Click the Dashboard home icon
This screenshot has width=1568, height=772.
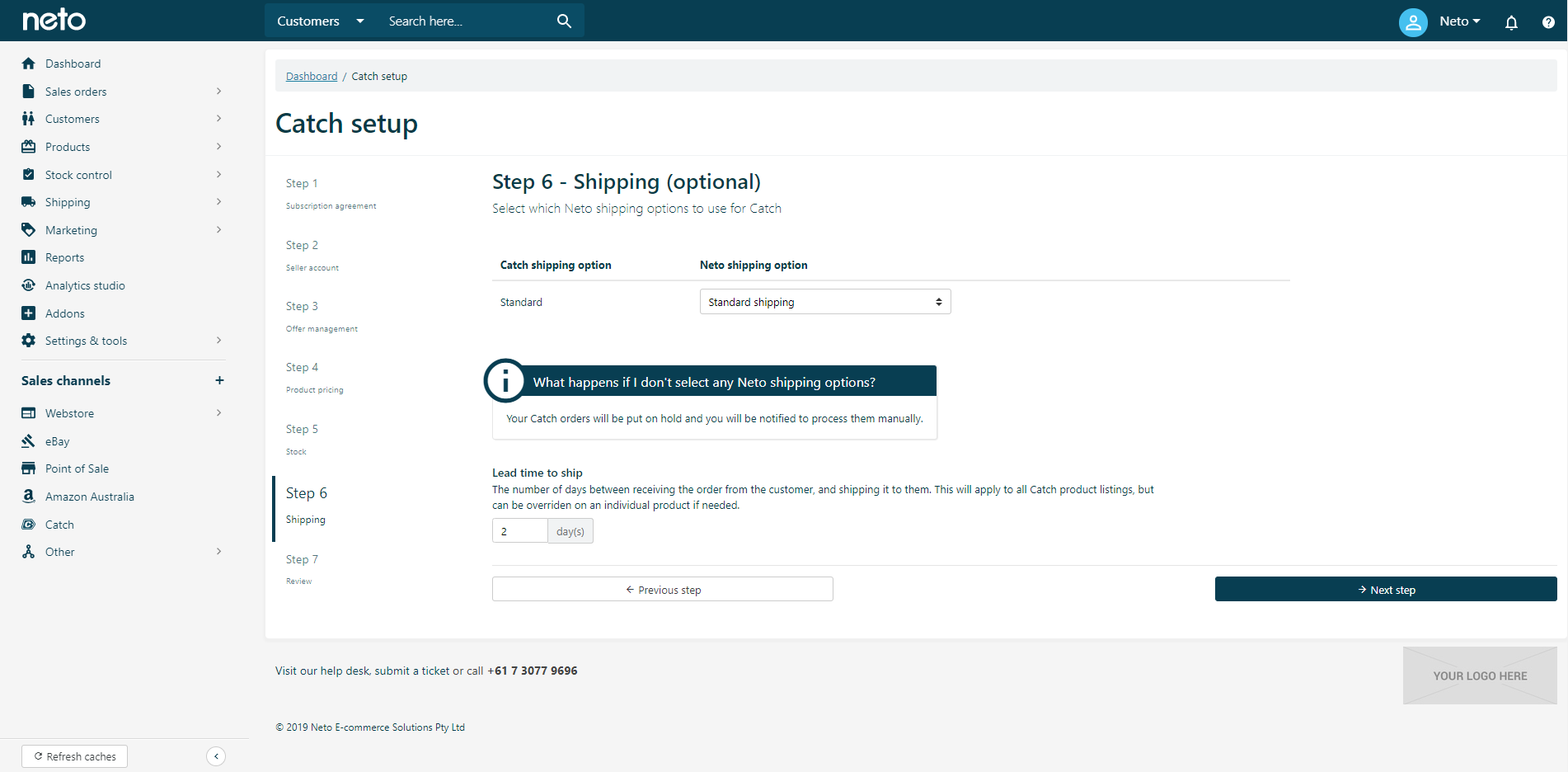click(x=29, y=64)
